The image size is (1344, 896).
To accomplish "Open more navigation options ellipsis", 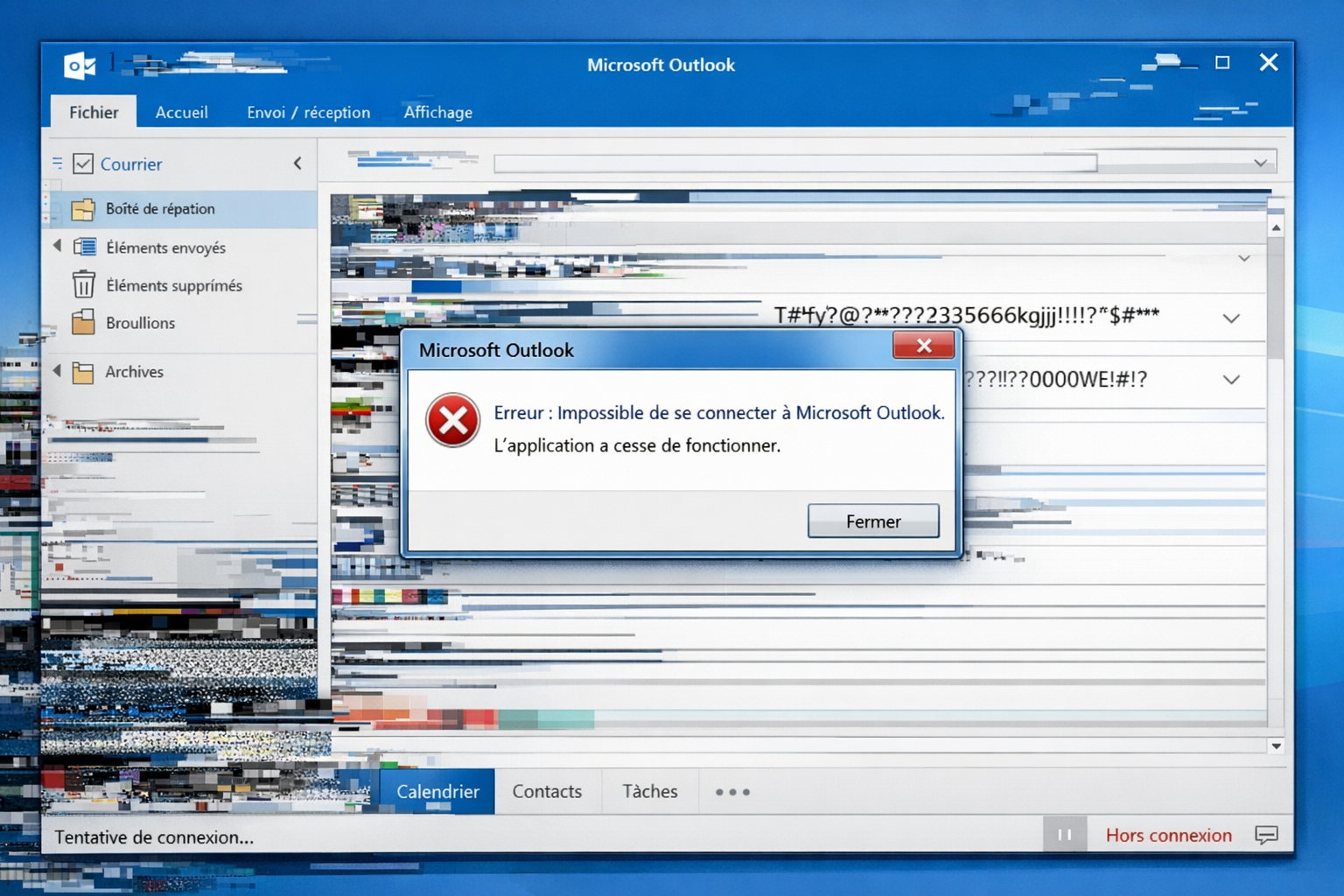I will 732,792.
